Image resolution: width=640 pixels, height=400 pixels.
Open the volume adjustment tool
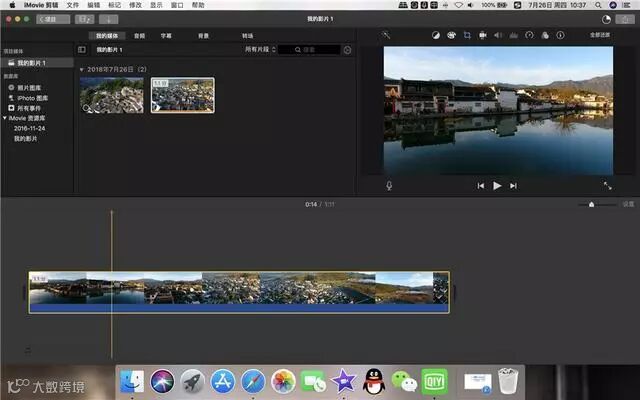tap(497, 34)
